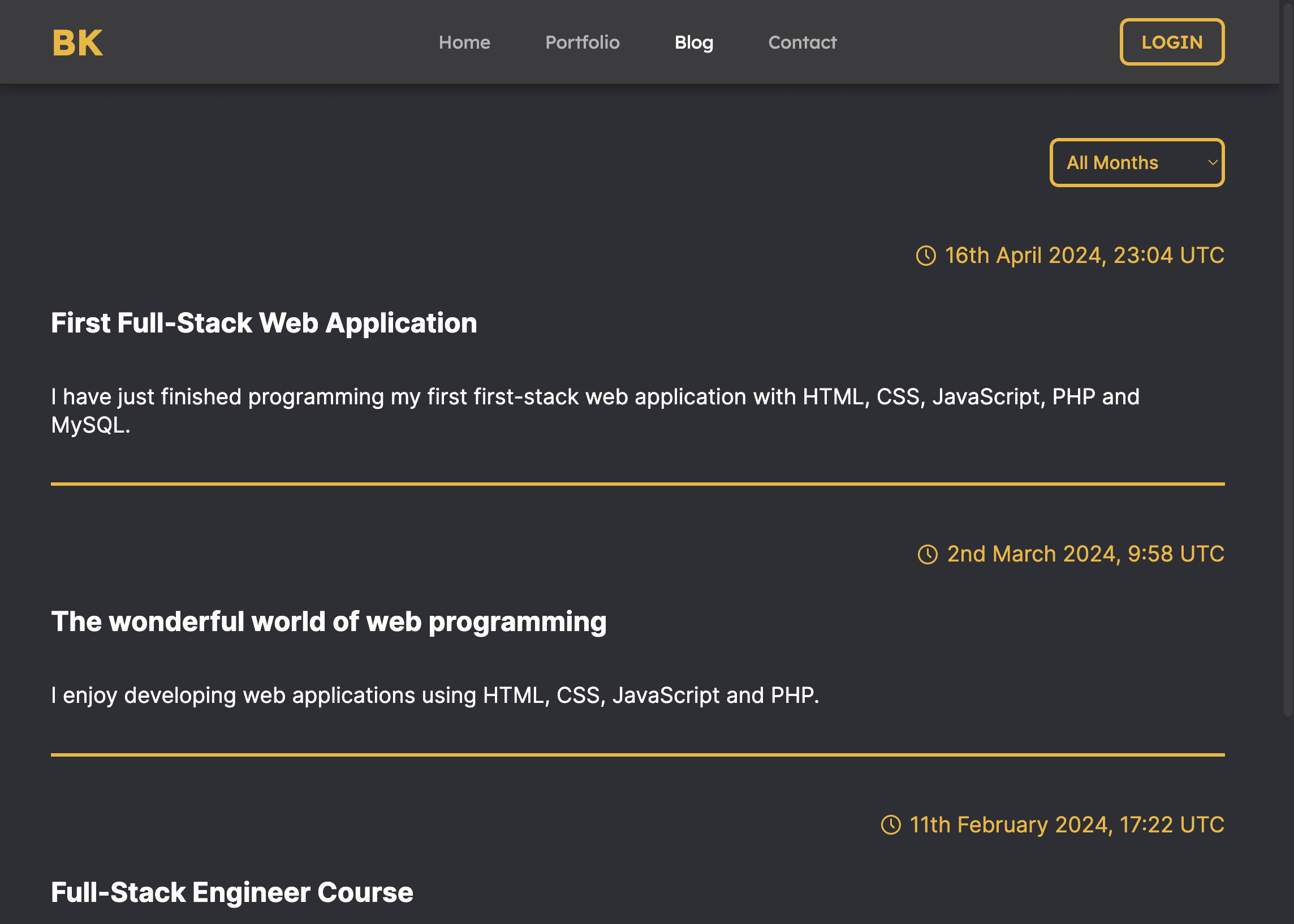Go to the Portfolio page
Viewport: 1294px width, 924px height.
point(582,42)
